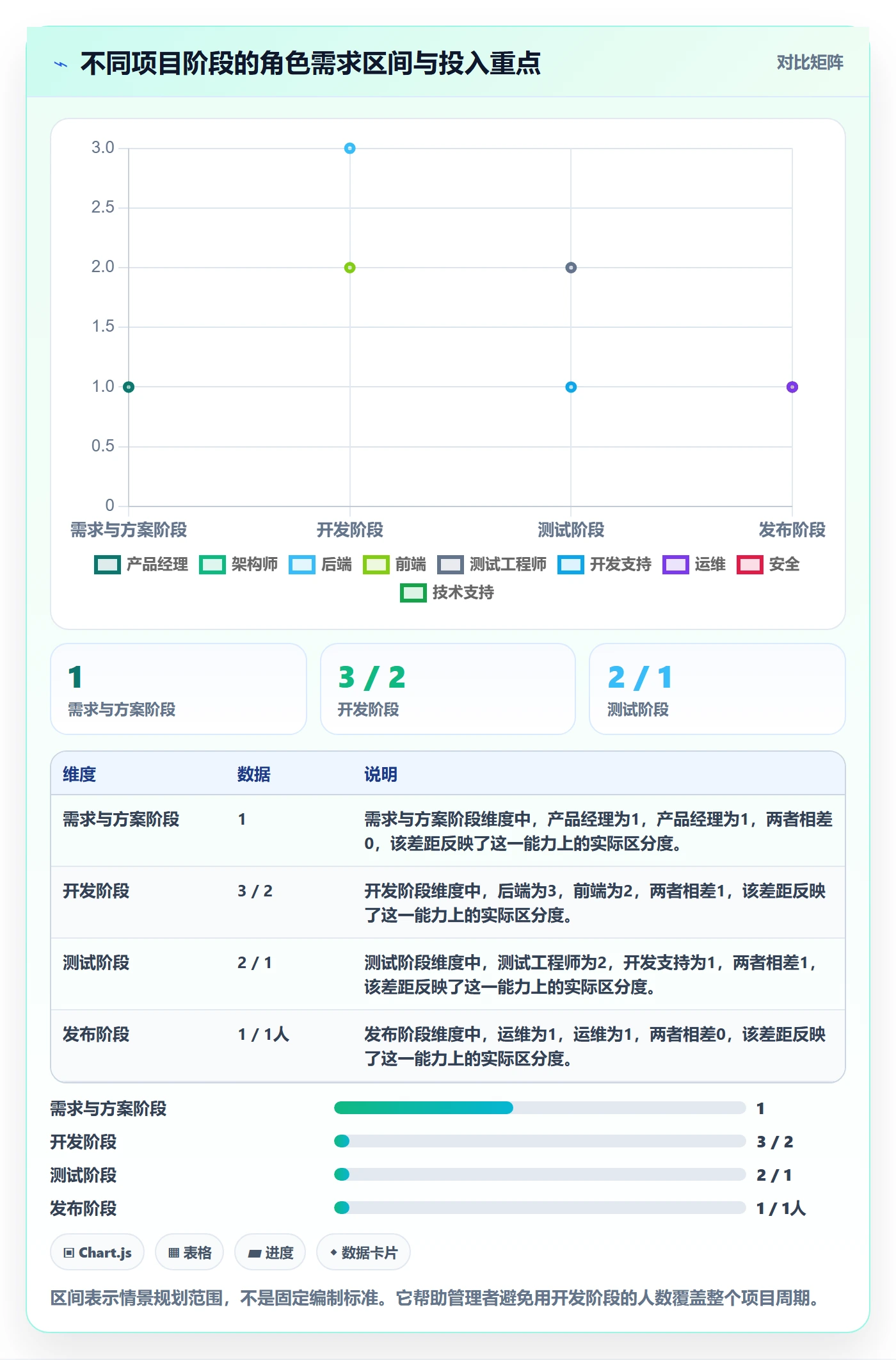Hide the 开发支持 series in legend
This screenshot has width=896, height=1360.
(604, 565)
